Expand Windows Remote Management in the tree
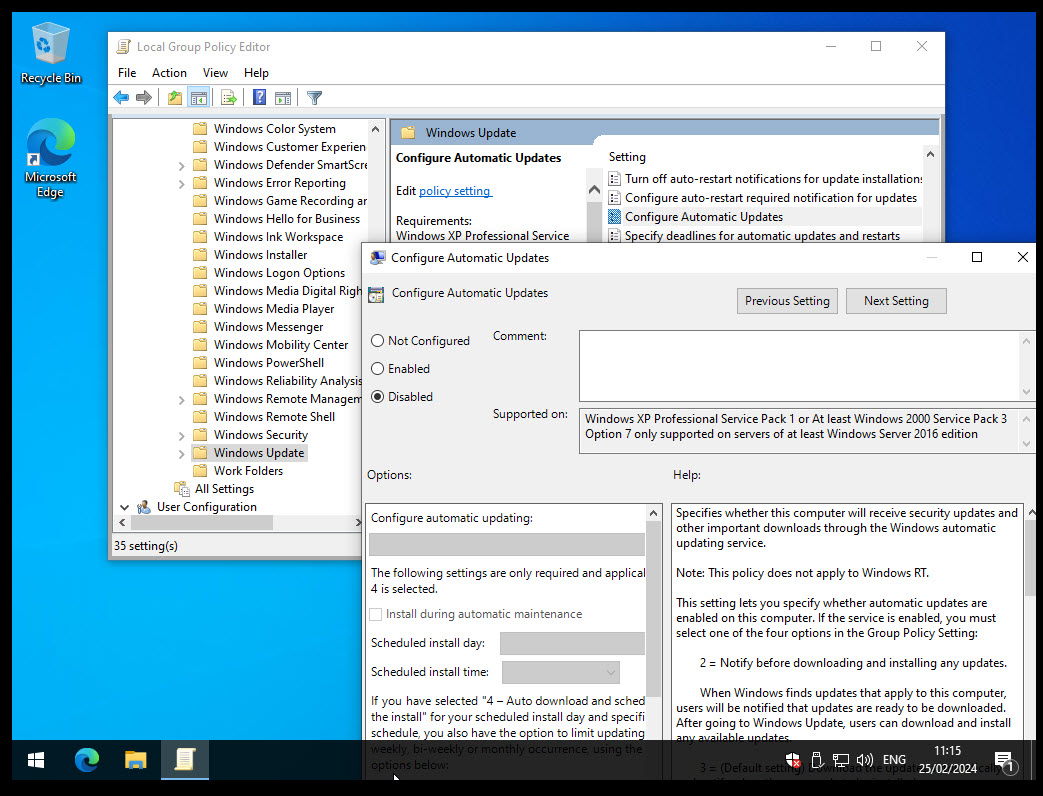The width and height of the screenshot is (1043, 796). click(x=182, y=398)
